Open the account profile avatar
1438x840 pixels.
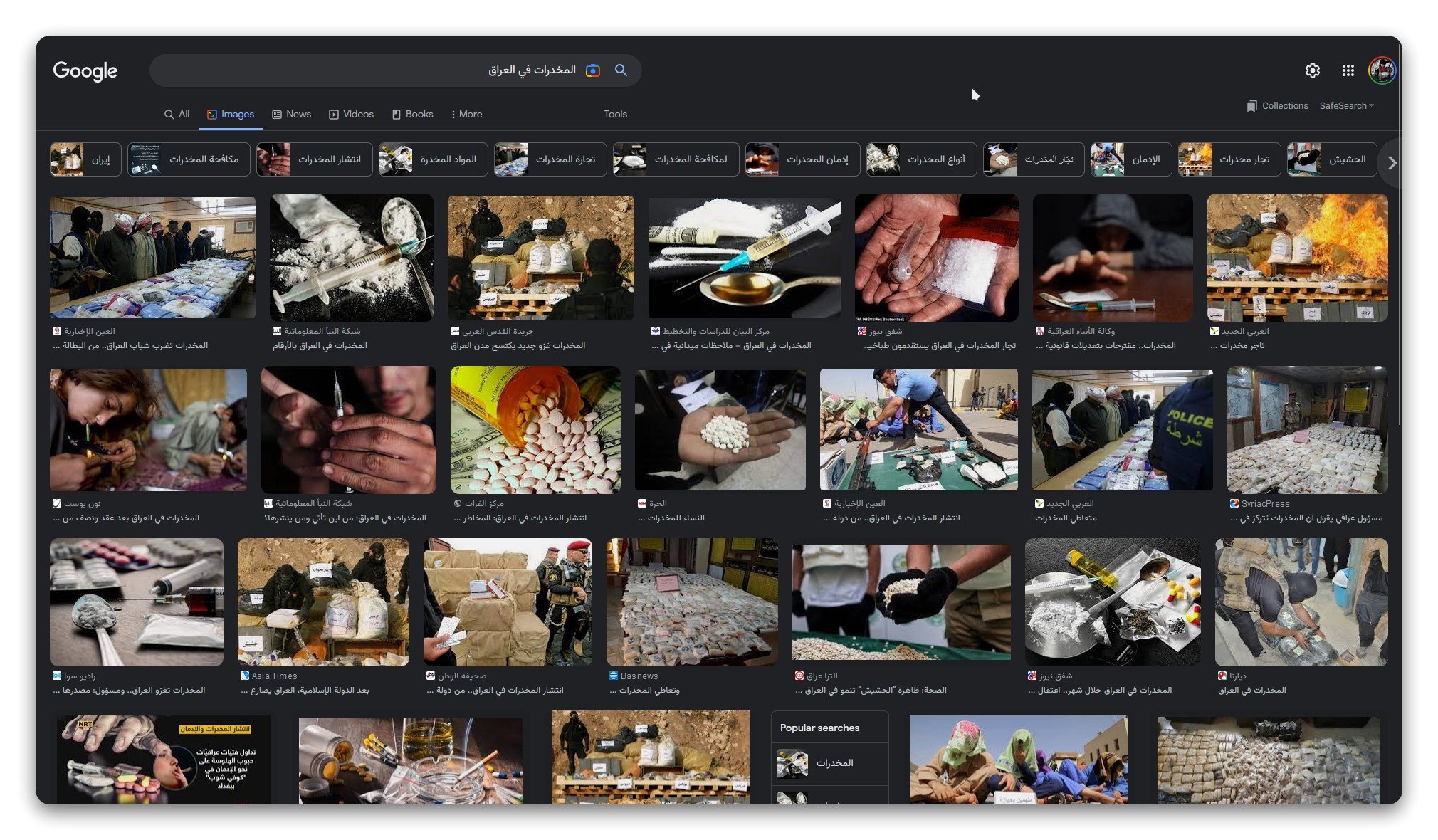point(1382,70)
